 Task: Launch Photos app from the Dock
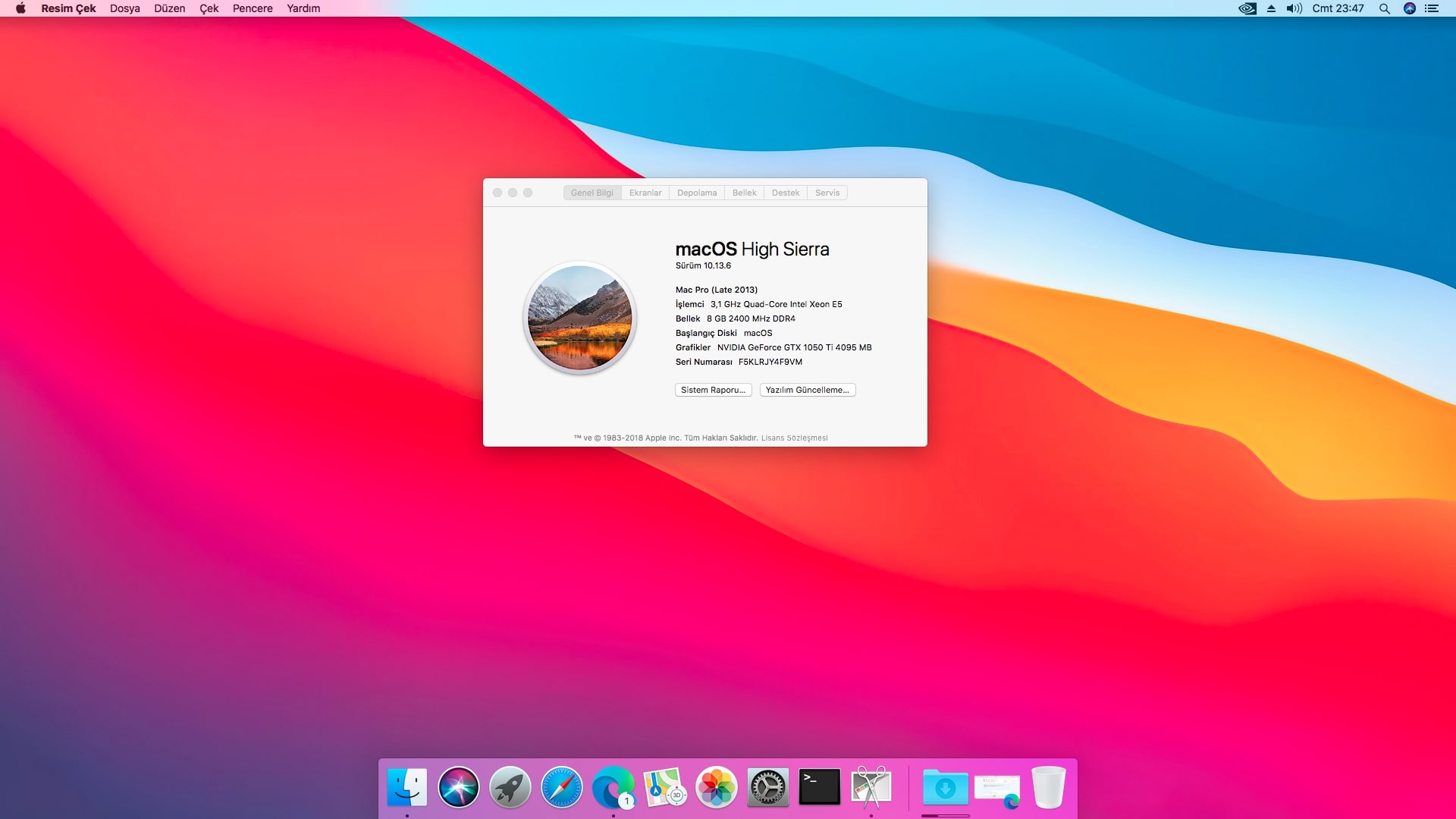[x=716, y=787]
